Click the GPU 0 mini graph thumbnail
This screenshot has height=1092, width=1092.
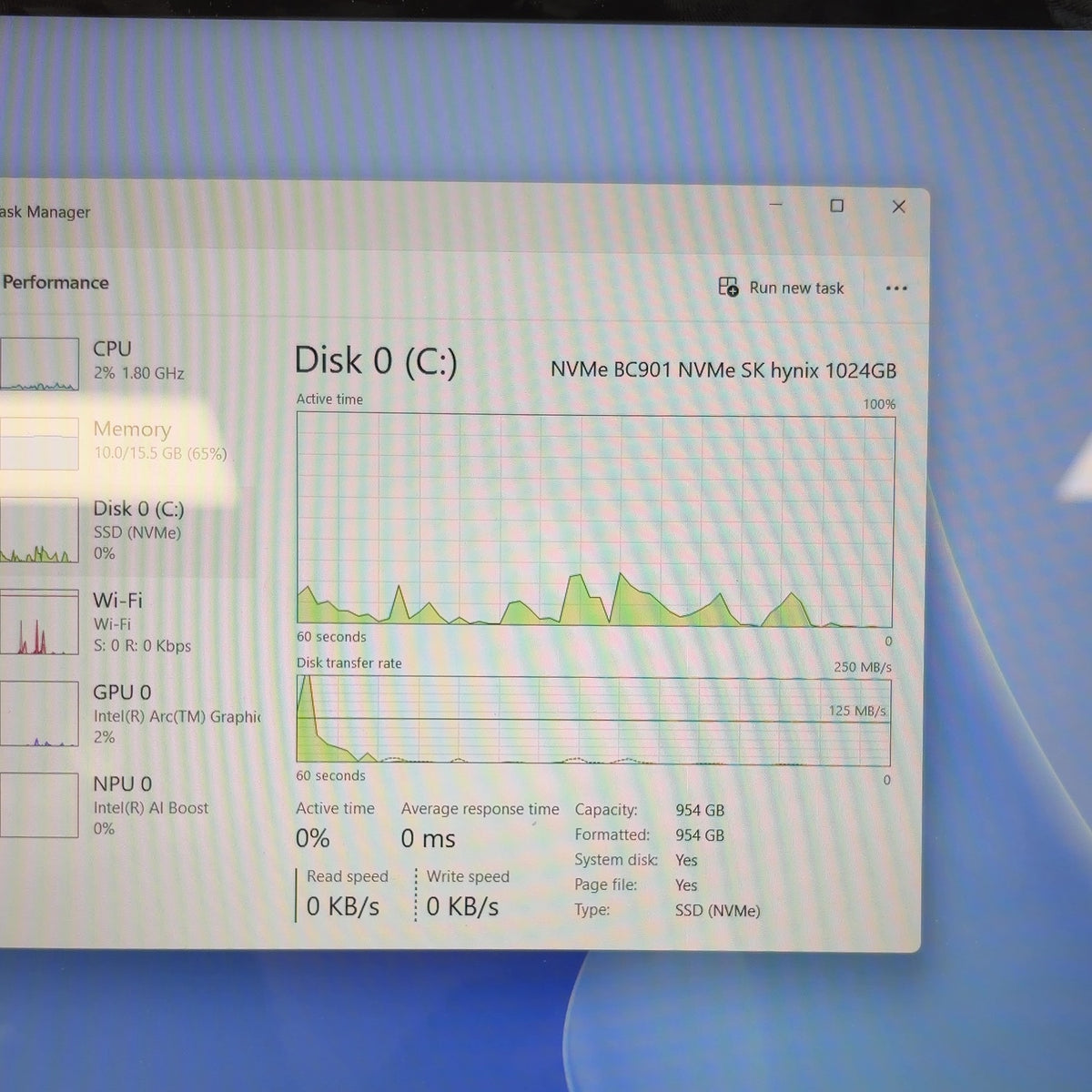tap(39, 714)
